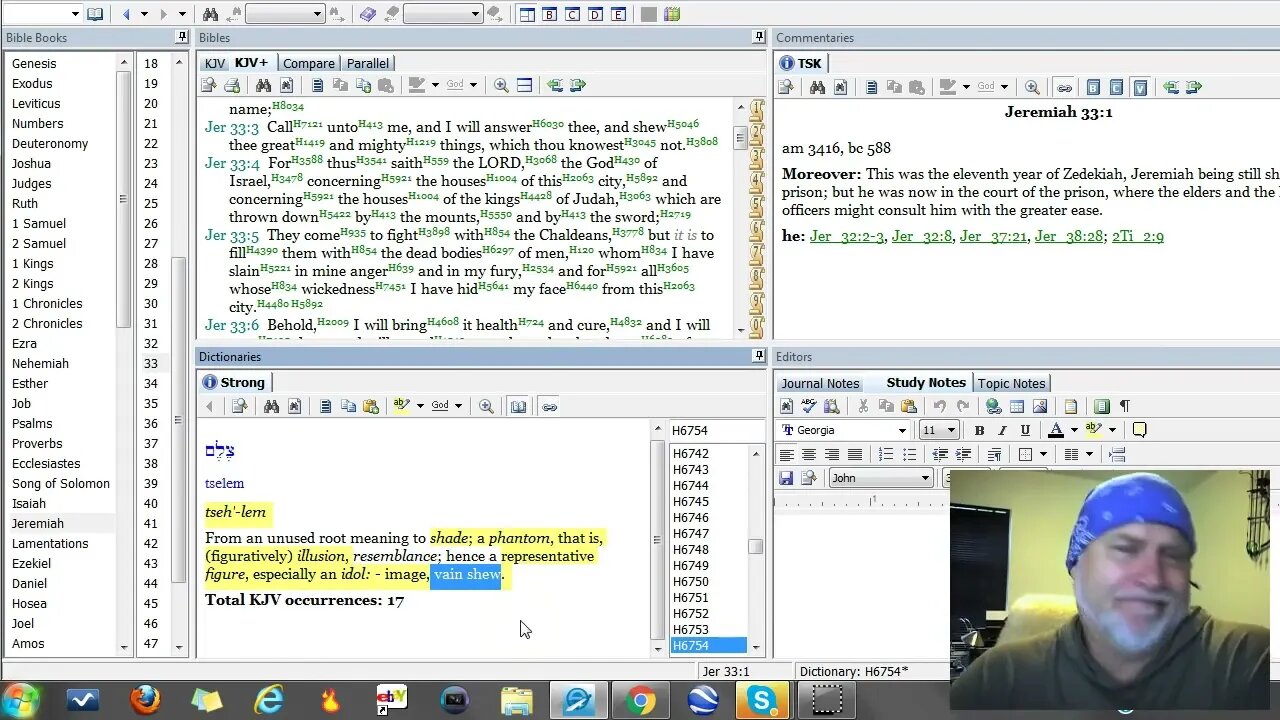
Task: Open the font color dropdown arrow in the editor
Action: click(1073, 430)
